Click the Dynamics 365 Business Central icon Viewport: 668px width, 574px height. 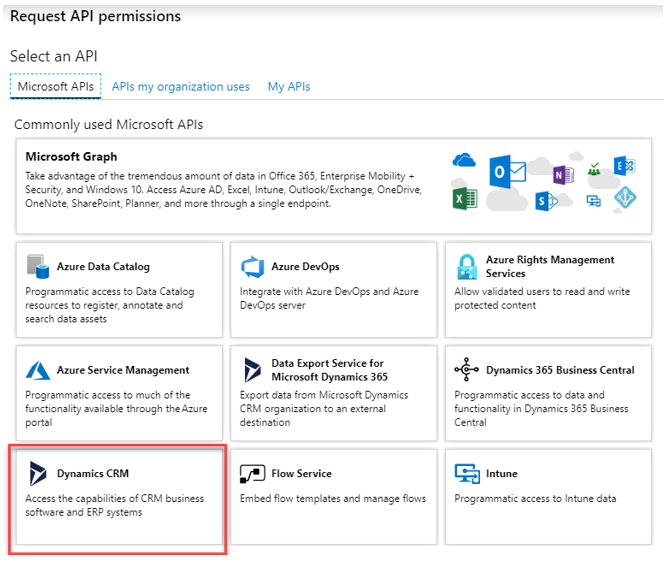(466, 370)
